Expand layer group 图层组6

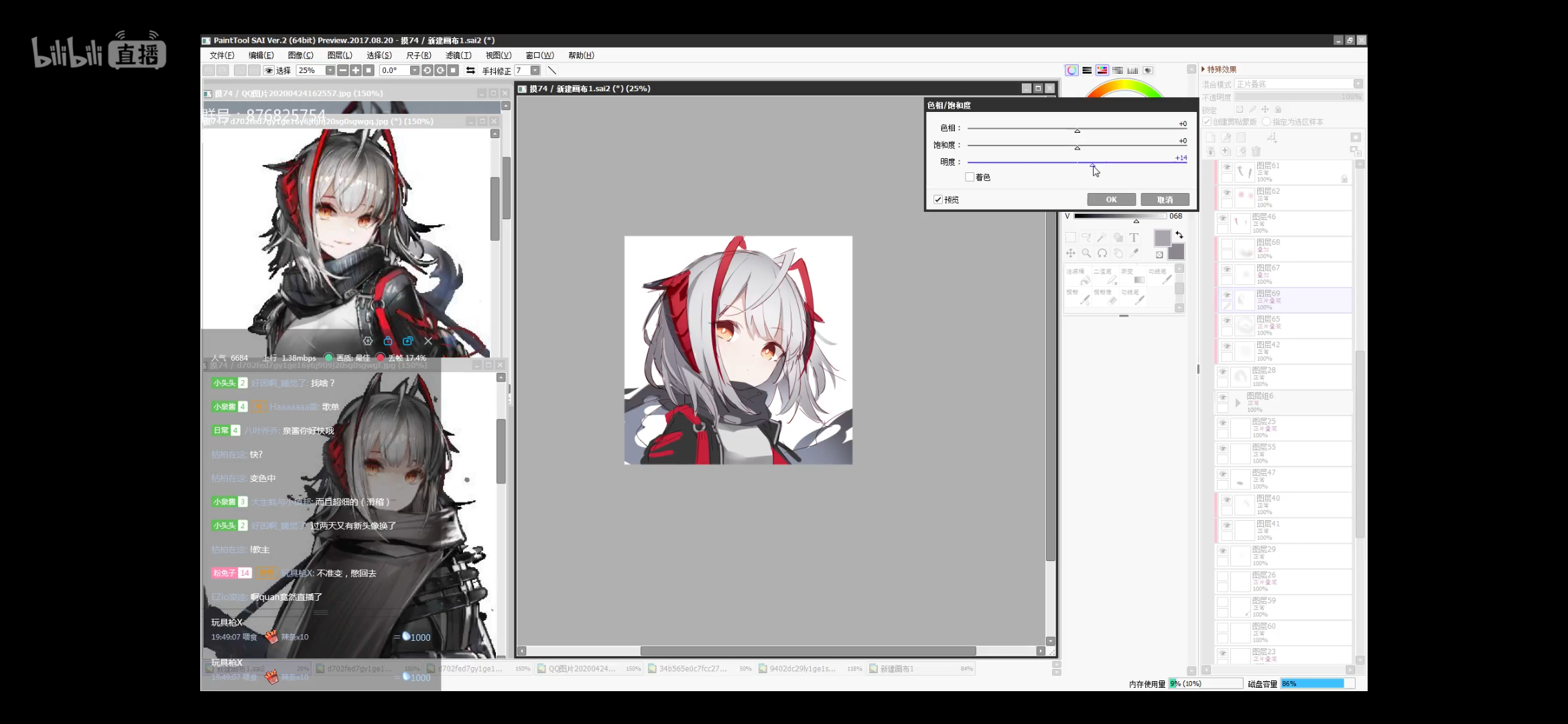[1238, 403]
